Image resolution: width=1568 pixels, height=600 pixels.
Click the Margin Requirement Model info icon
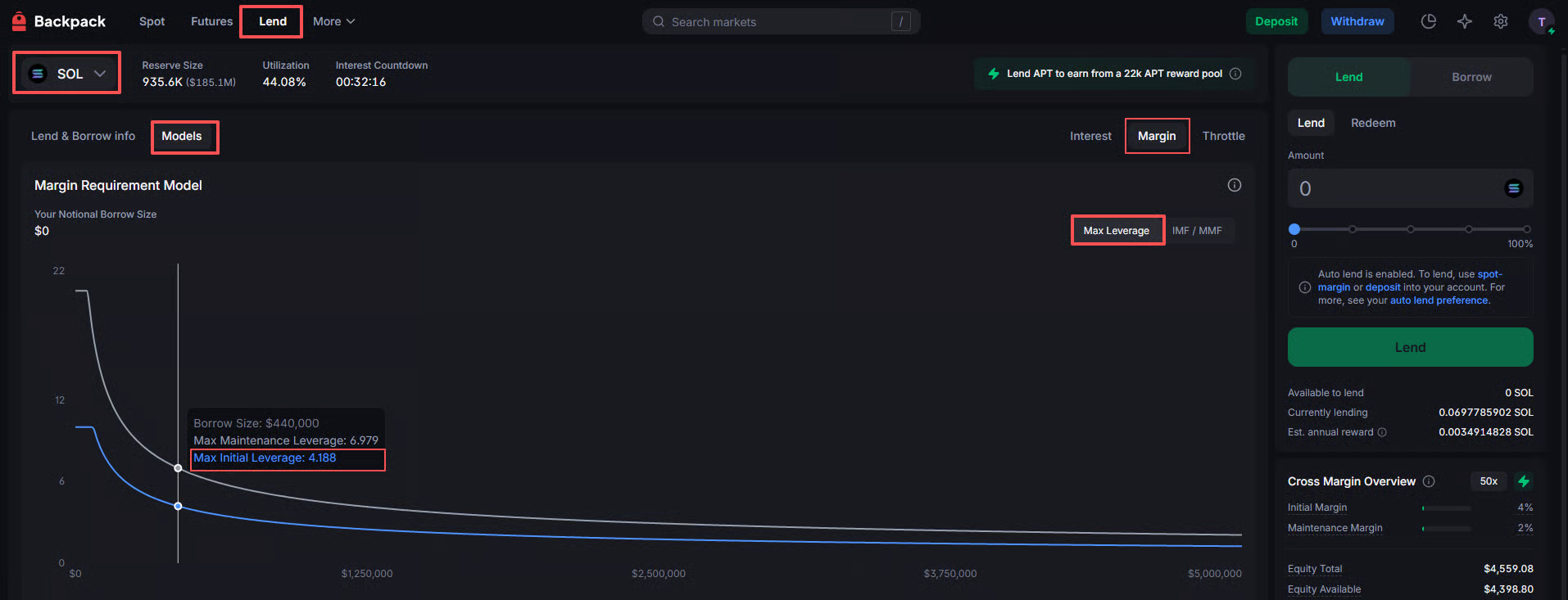pos(1234,185)
